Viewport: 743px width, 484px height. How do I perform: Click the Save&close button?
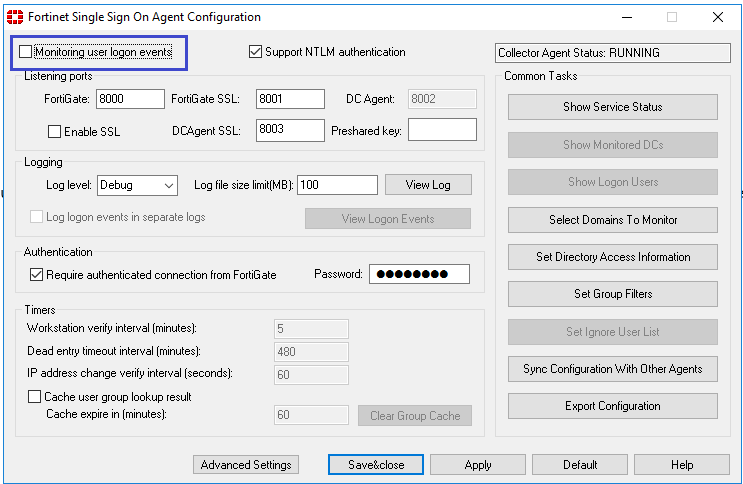(x=376, y=465)
